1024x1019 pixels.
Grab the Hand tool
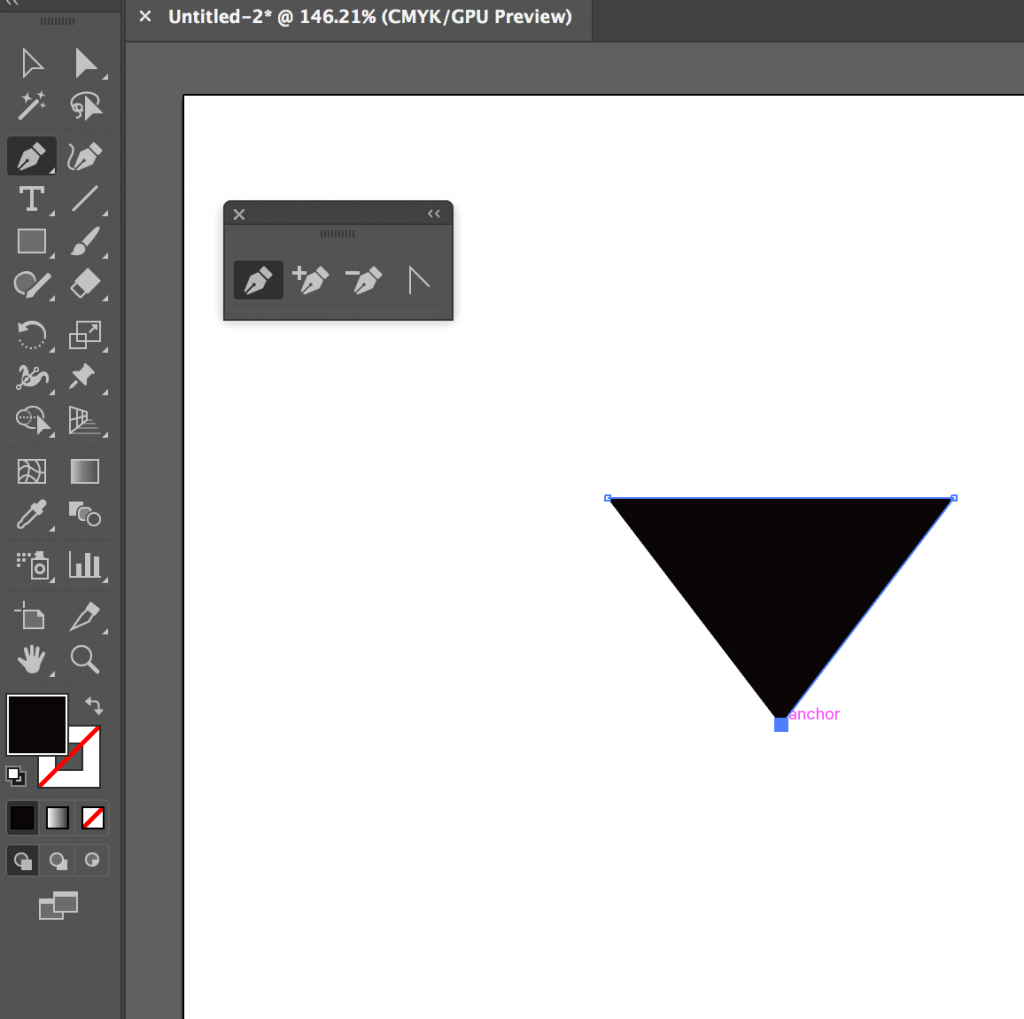click(x=31, y=659)
